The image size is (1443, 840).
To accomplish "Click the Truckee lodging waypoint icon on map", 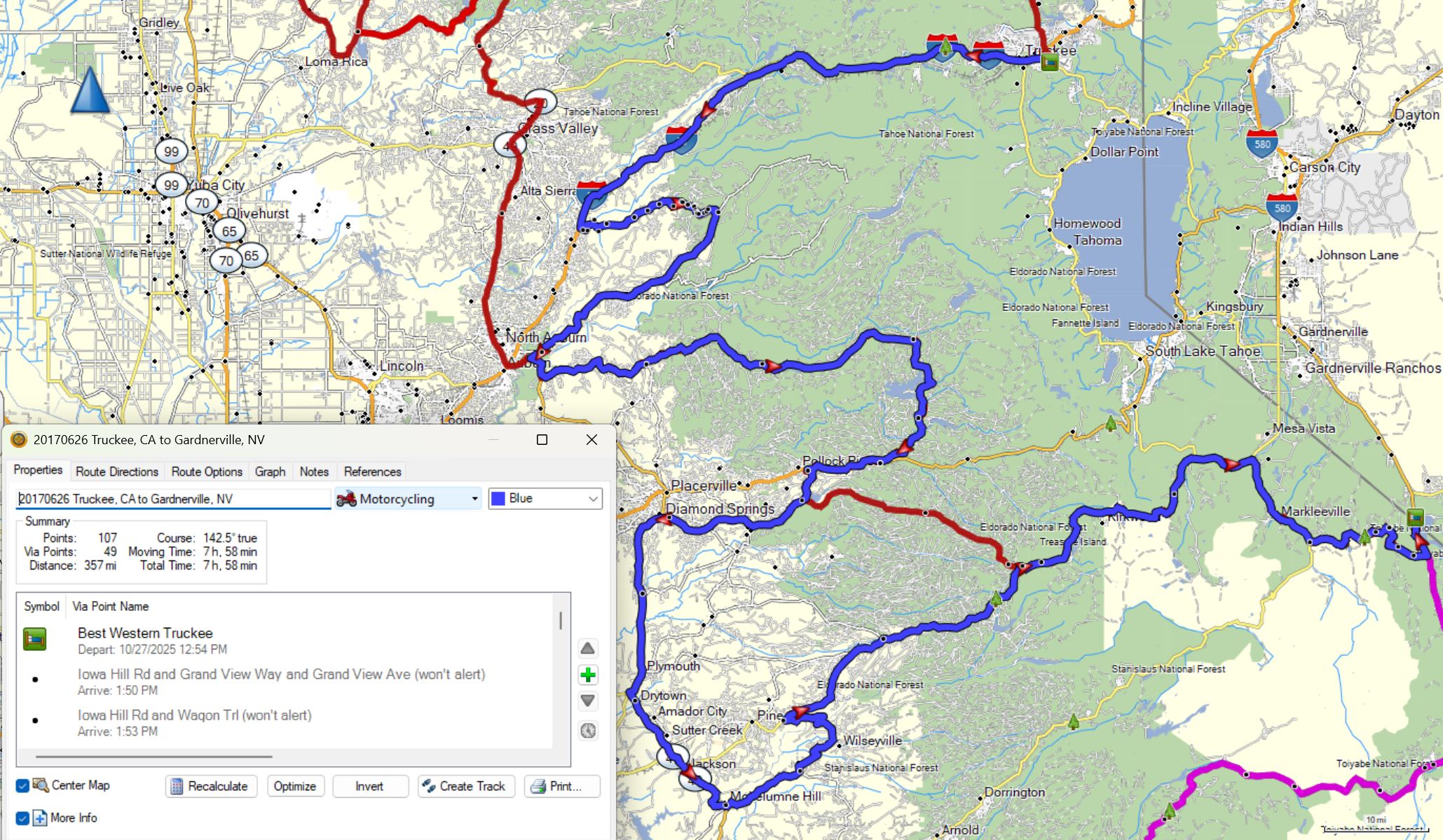I will coord(1049,63).
